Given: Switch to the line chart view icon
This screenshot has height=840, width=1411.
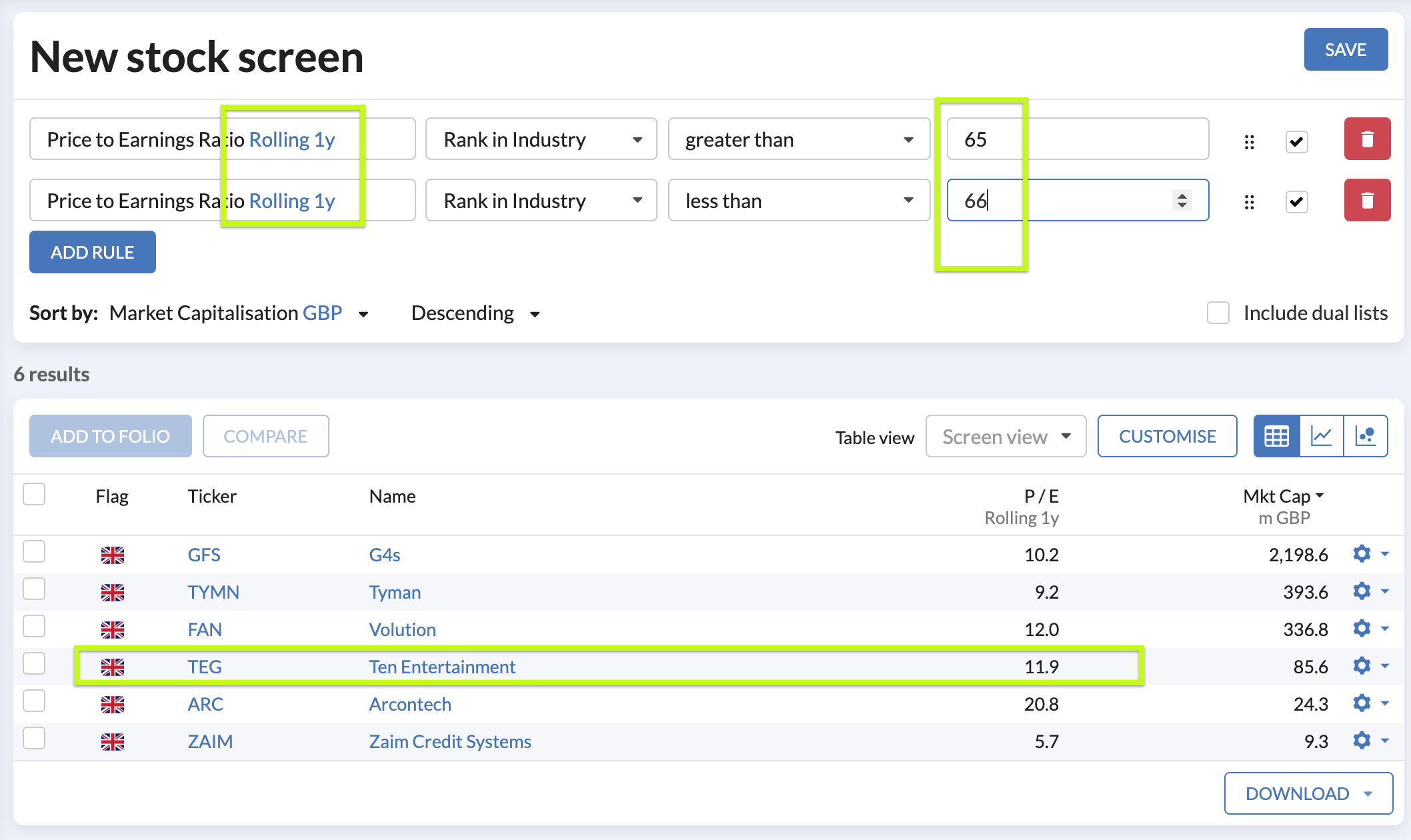Looking at the screenshot, I should [x=1321, y=436].
